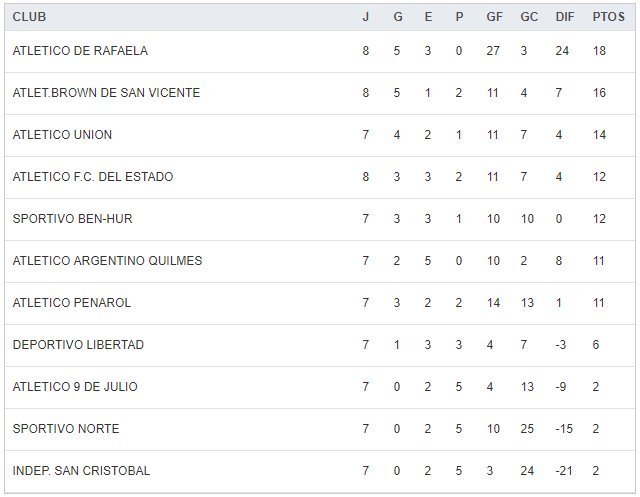The width and height of the screenshot is (640, 497).
Task: Select ATLETICO ARGENTINO QUILMES club name
Action: 107,261
